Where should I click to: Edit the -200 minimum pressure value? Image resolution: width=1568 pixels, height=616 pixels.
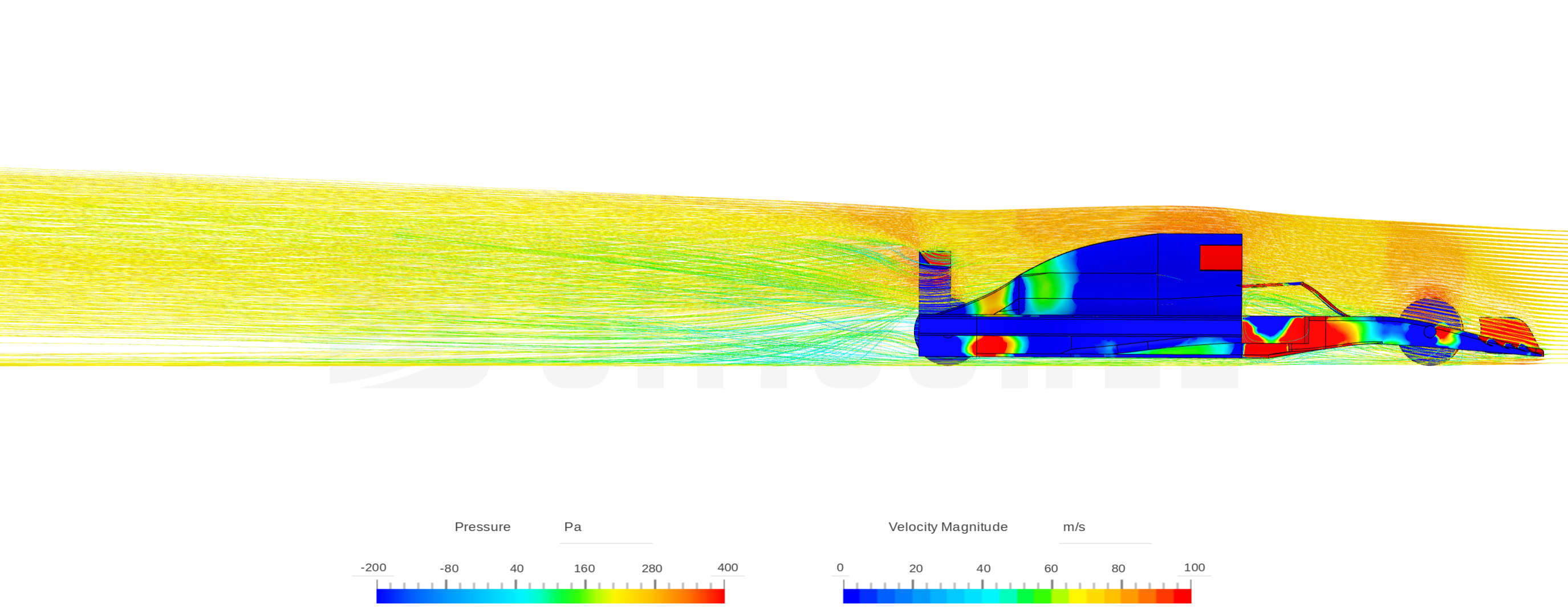373,568
